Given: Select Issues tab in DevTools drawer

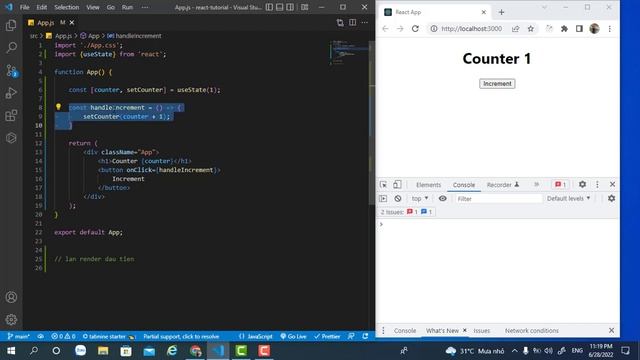Looking at the screenshot, I should pyautogui.click(x=482, y=330).
